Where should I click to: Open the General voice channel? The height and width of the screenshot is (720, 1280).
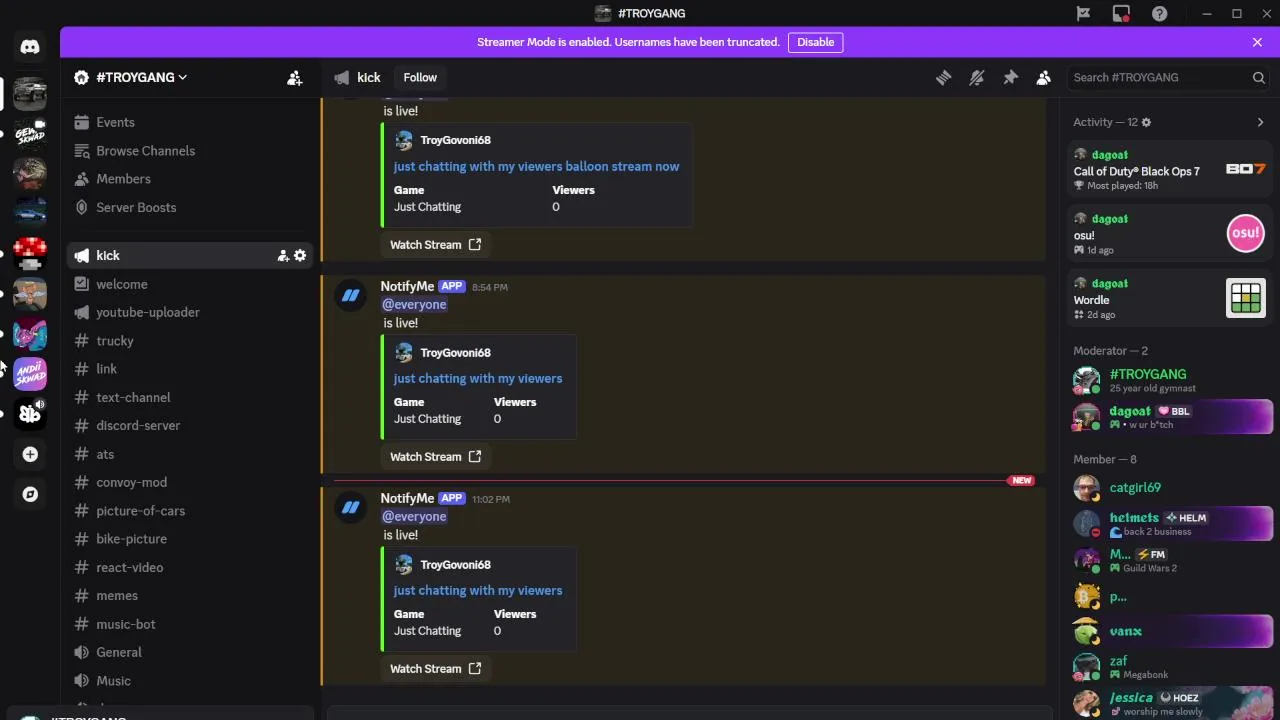coord(190,652)
